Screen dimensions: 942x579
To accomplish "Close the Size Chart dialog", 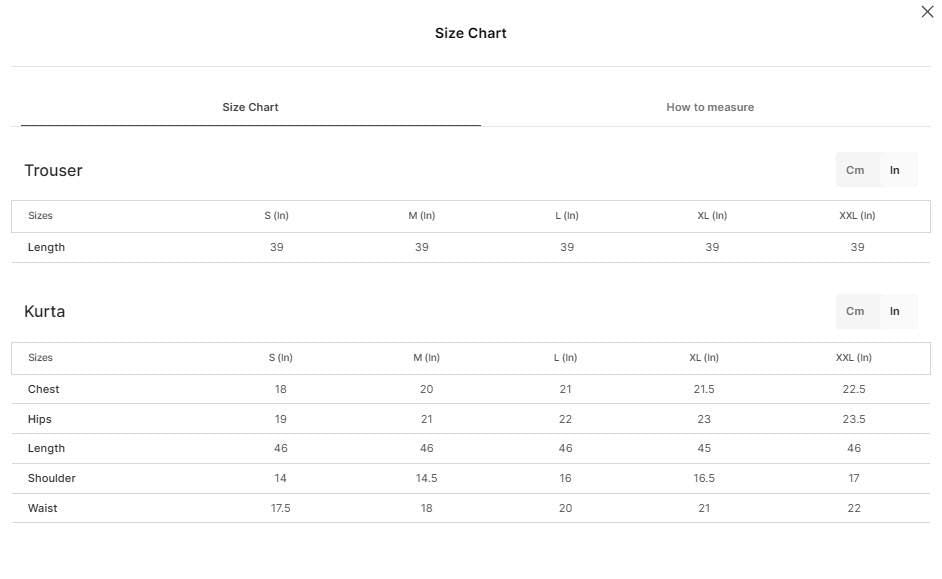I will (927, 11).
